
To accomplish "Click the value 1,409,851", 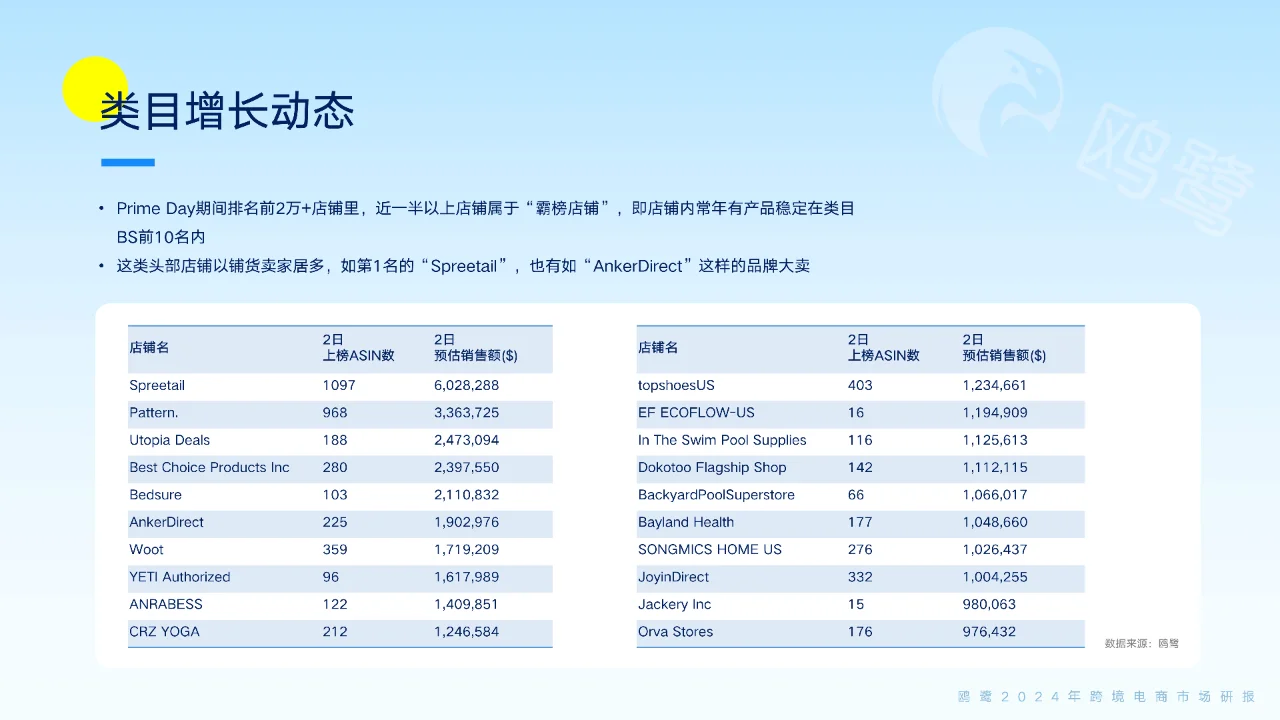I will [x=467, y=604].
